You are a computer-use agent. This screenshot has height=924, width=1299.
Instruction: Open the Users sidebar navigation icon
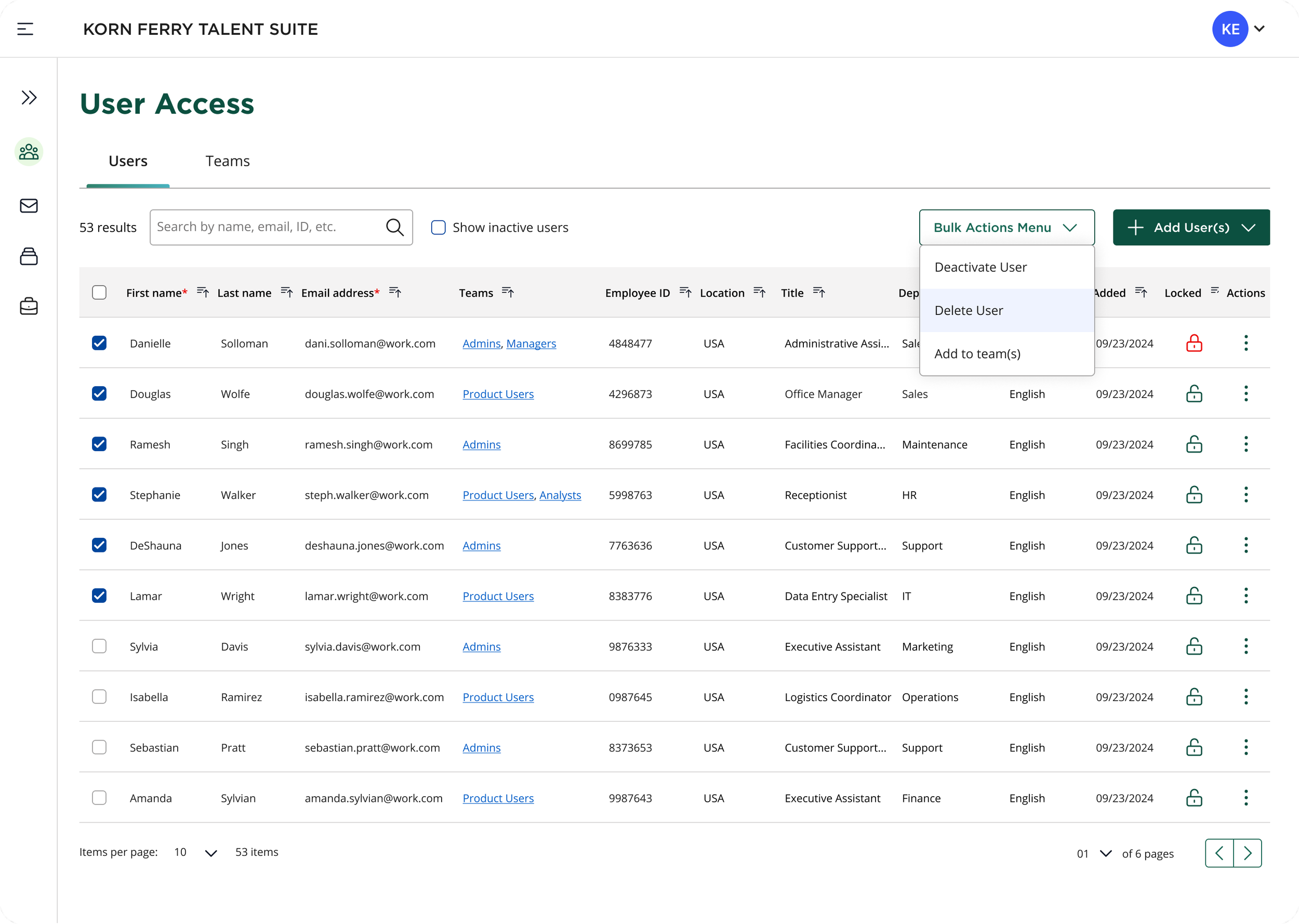(29, 151)
